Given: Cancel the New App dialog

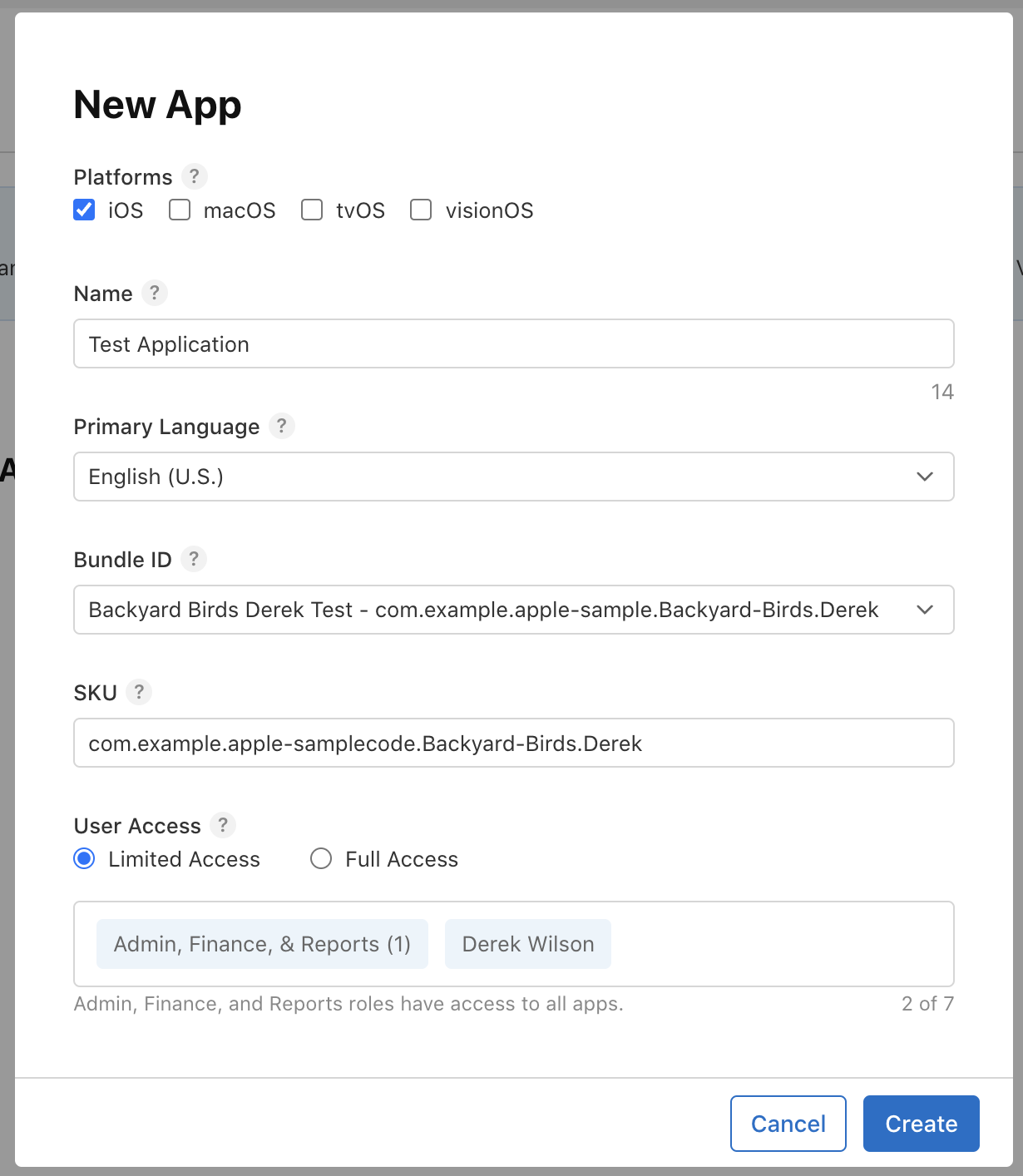Looking at the screenshot, I should click(x=788, y=1124).
